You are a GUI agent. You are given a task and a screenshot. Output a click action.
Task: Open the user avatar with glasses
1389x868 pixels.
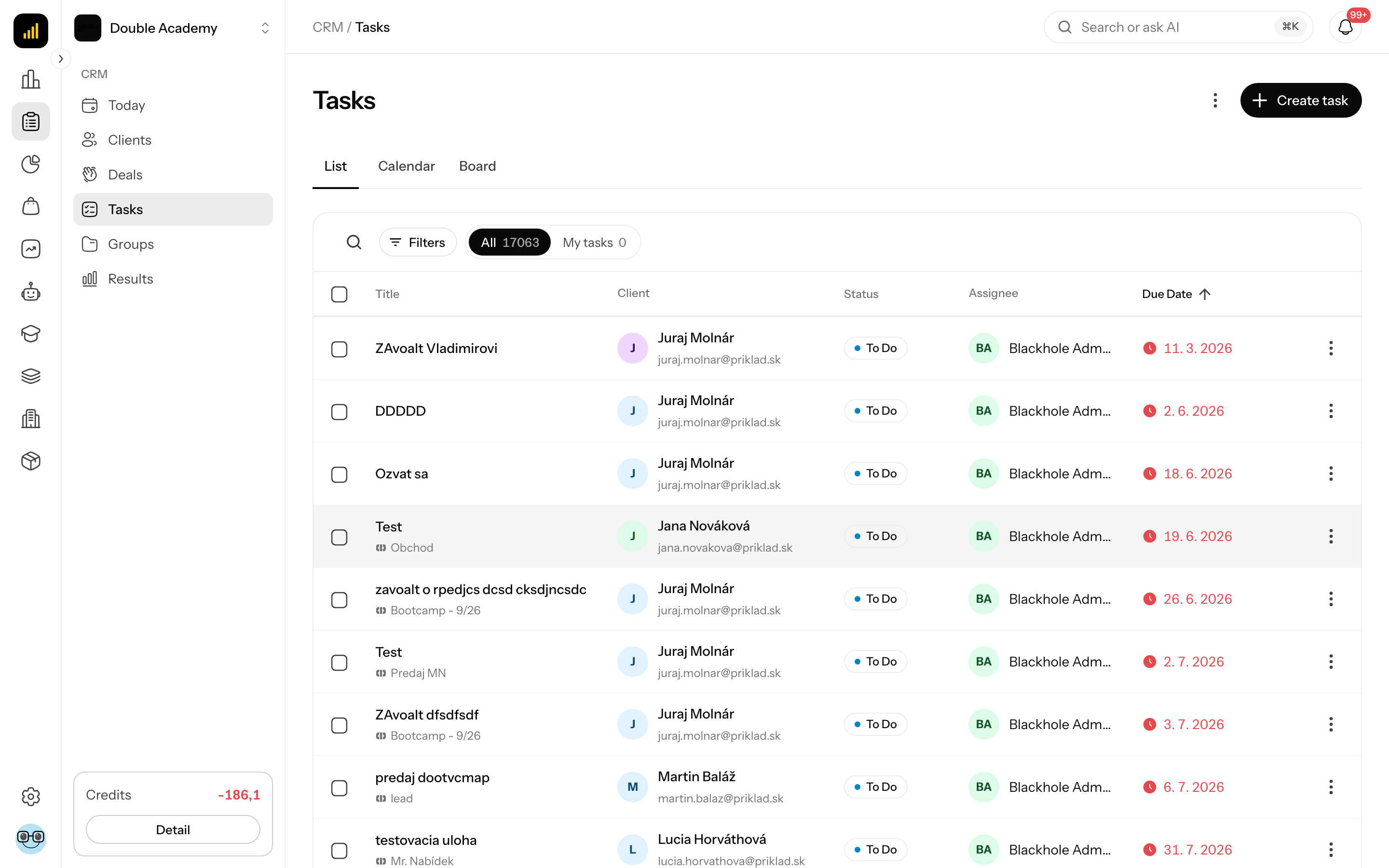(30, 839)
